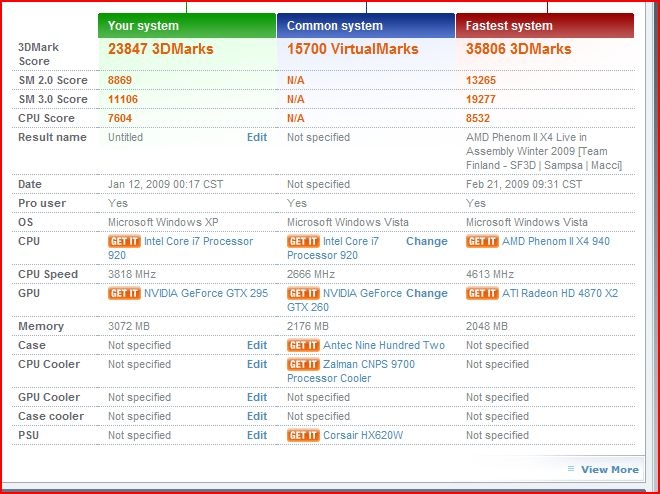Edit the PSU entry
This screenshot has width=660, height=494.
257,435
